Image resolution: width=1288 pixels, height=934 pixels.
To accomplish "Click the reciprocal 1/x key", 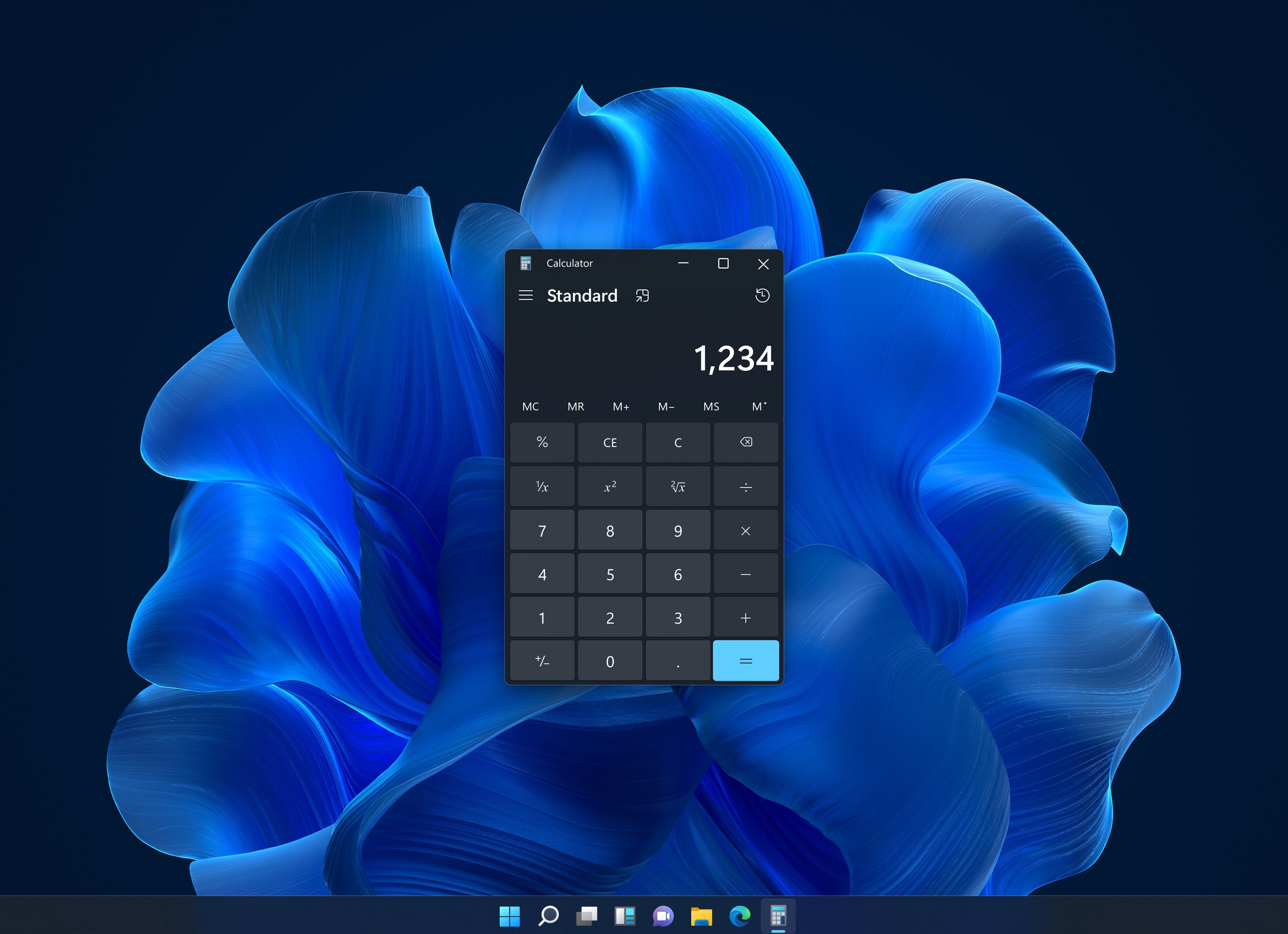I will click(x=542, y=486).
